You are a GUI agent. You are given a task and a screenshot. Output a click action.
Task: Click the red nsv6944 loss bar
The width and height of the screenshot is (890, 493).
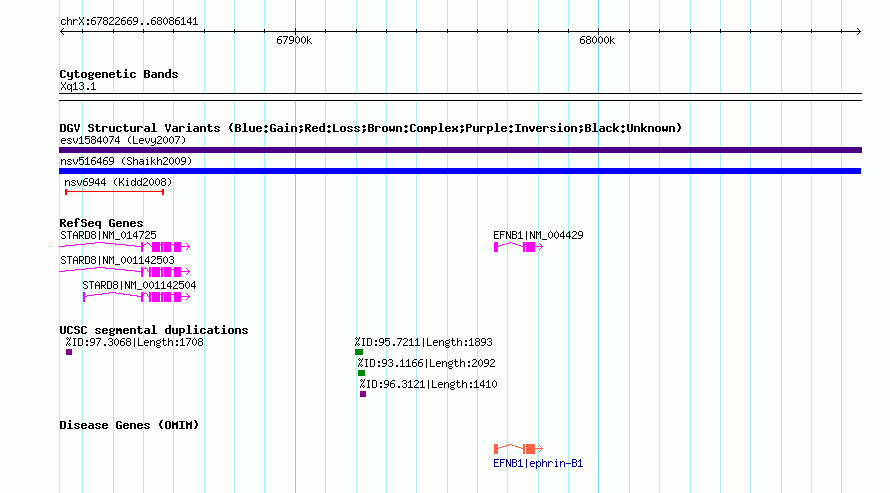tap(115, 192)
